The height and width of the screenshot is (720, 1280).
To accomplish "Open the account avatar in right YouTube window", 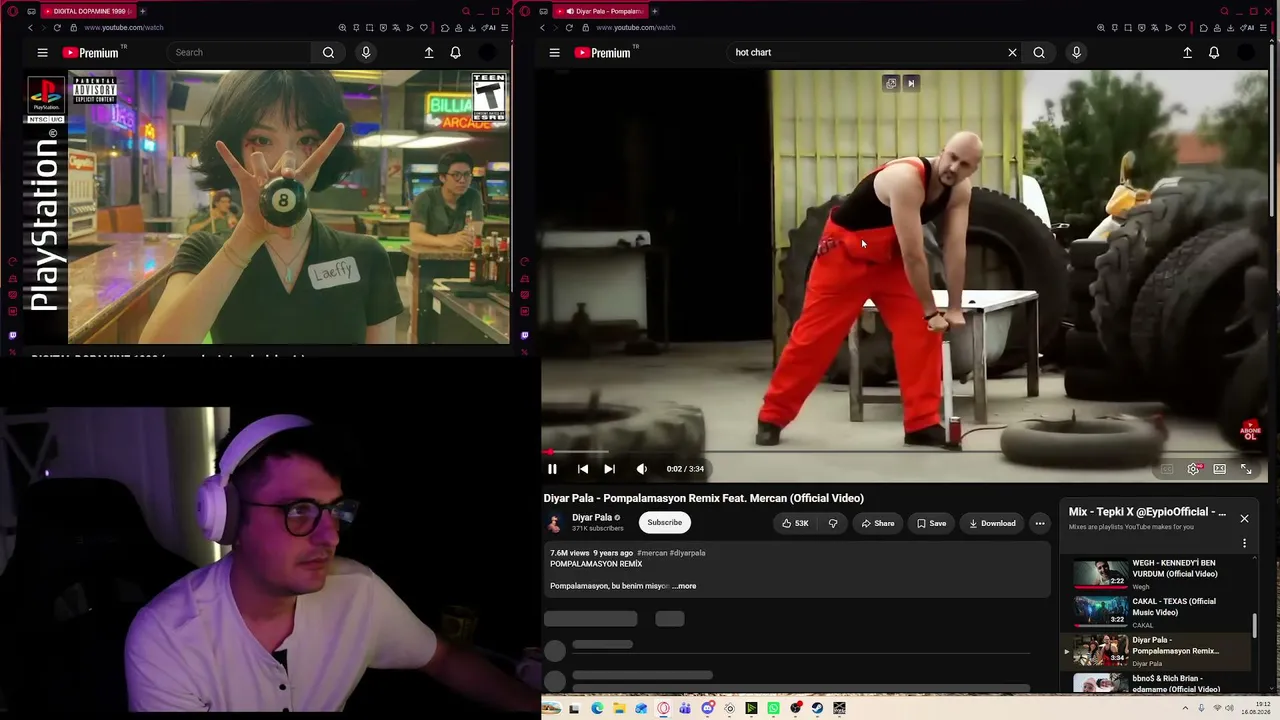I will (x=1246, y=53).
